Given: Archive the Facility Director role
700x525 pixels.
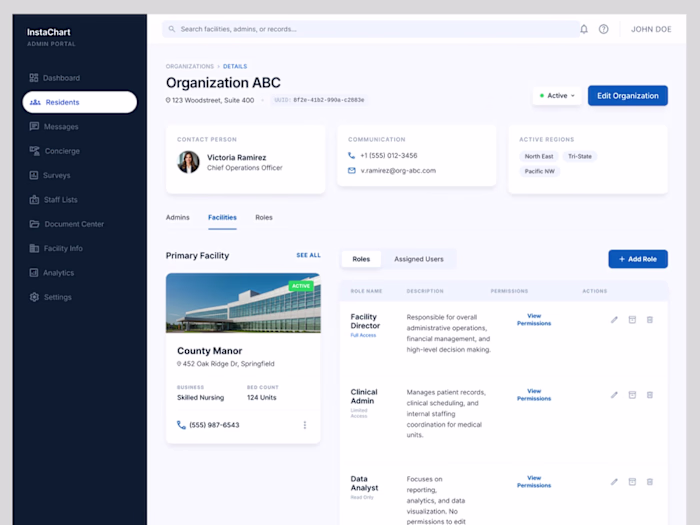Looking at the screenshot, I should 632,320.
